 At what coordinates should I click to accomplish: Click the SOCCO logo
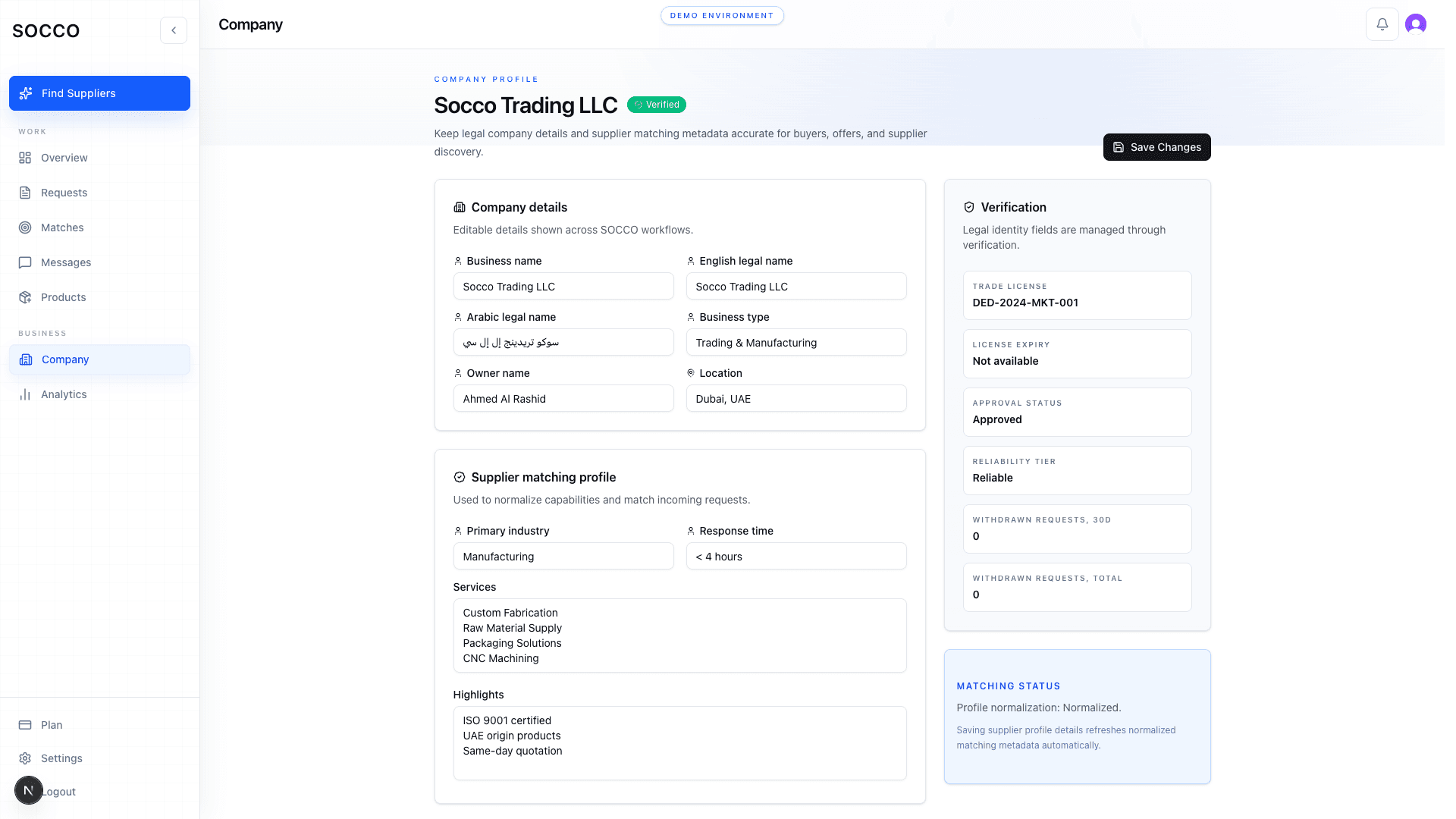(x=46, y=30)
